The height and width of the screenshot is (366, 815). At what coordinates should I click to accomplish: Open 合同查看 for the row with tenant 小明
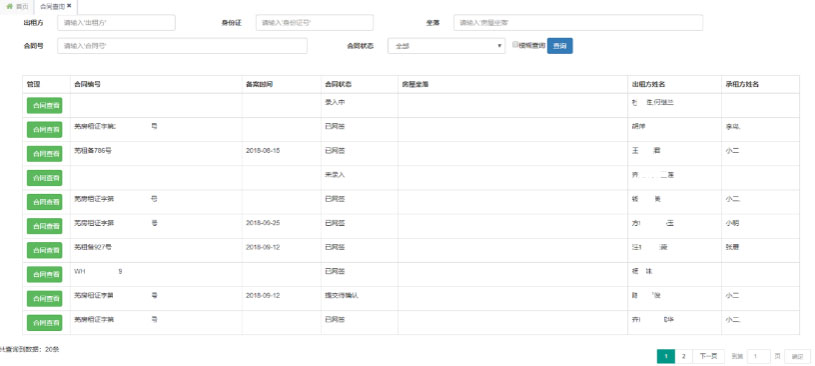(x=45, y=226)
